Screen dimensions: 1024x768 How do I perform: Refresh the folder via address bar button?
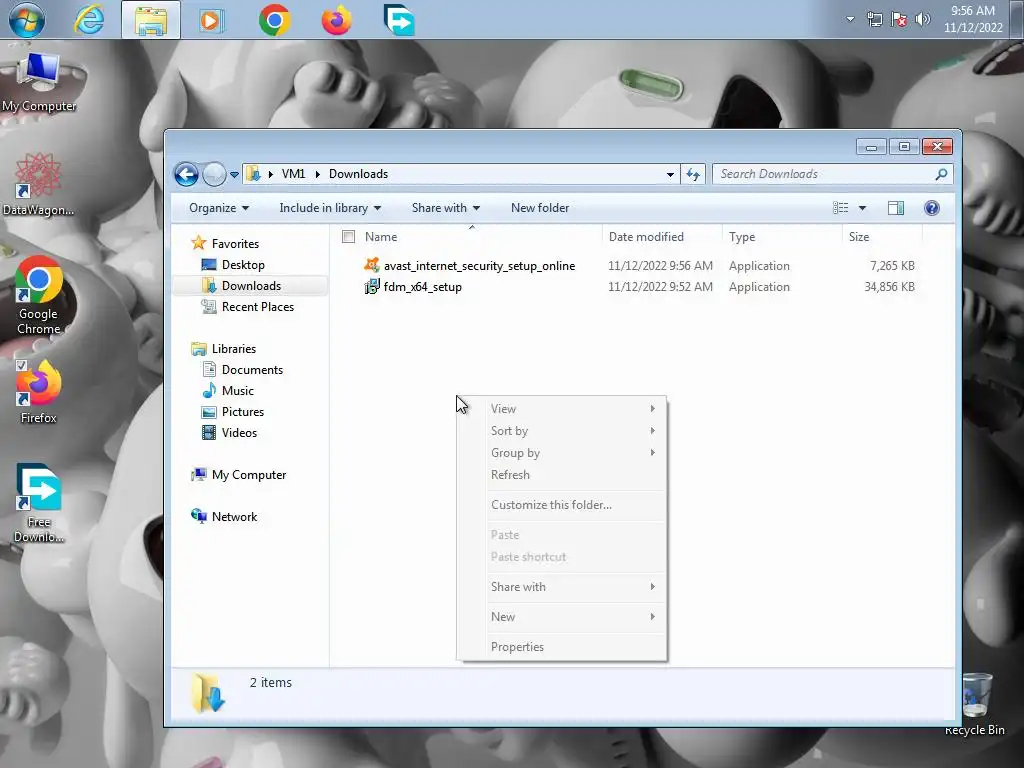[x=693, y=174]
